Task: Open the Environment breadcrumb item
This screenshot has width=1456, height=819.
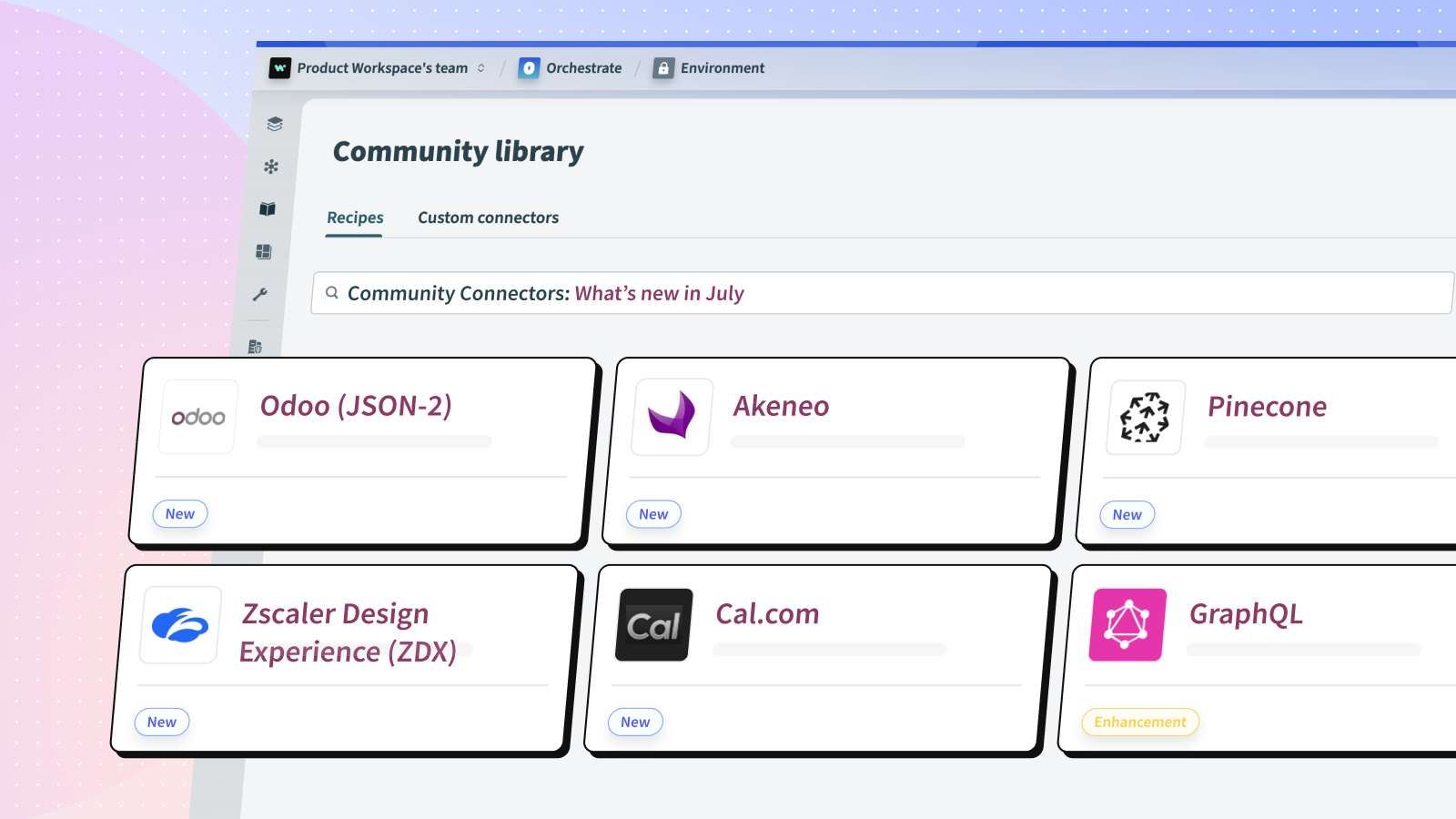Action: (x=723, y=68)
